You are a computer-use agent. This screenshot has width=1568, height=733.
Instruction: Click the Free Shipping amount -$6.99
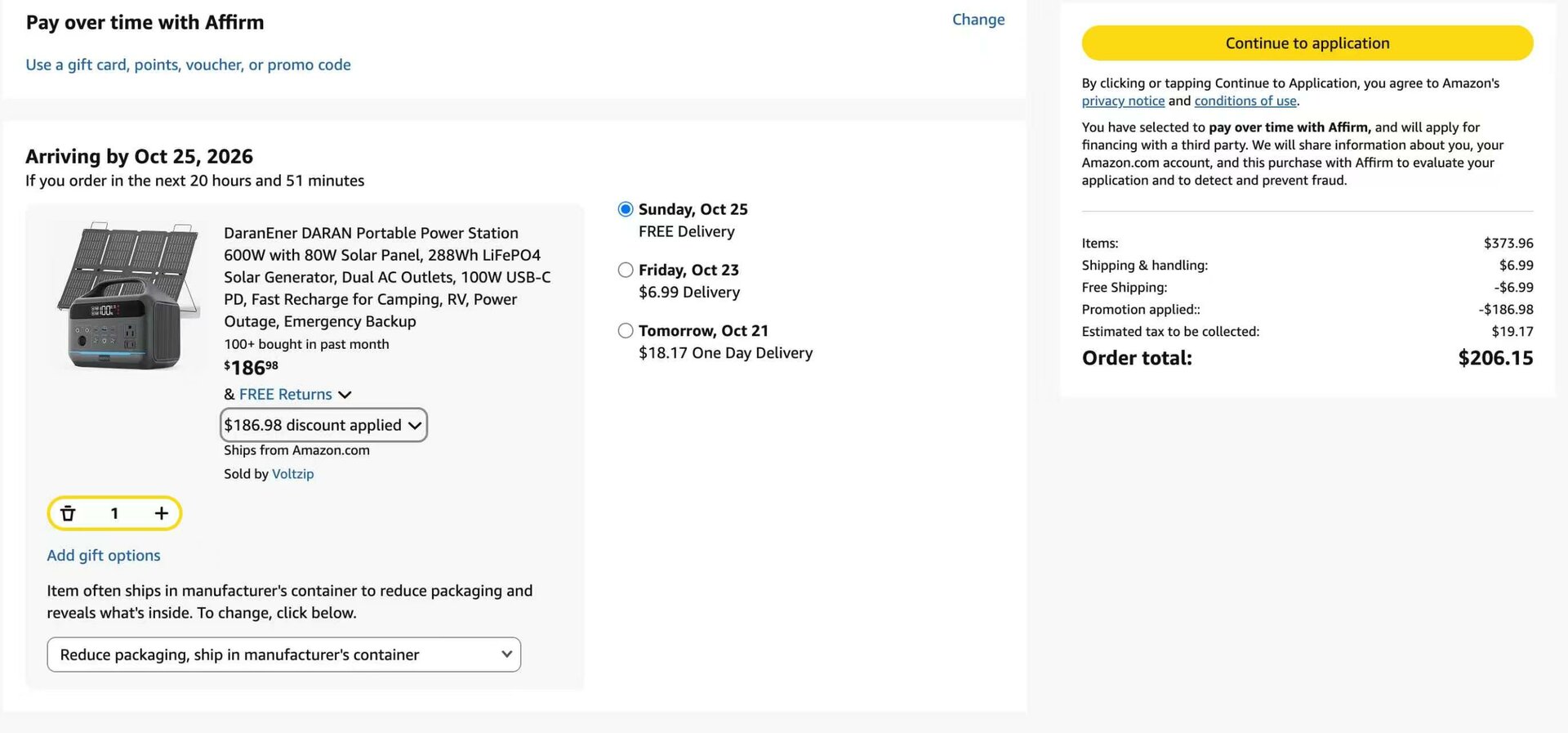point(1514,288)
